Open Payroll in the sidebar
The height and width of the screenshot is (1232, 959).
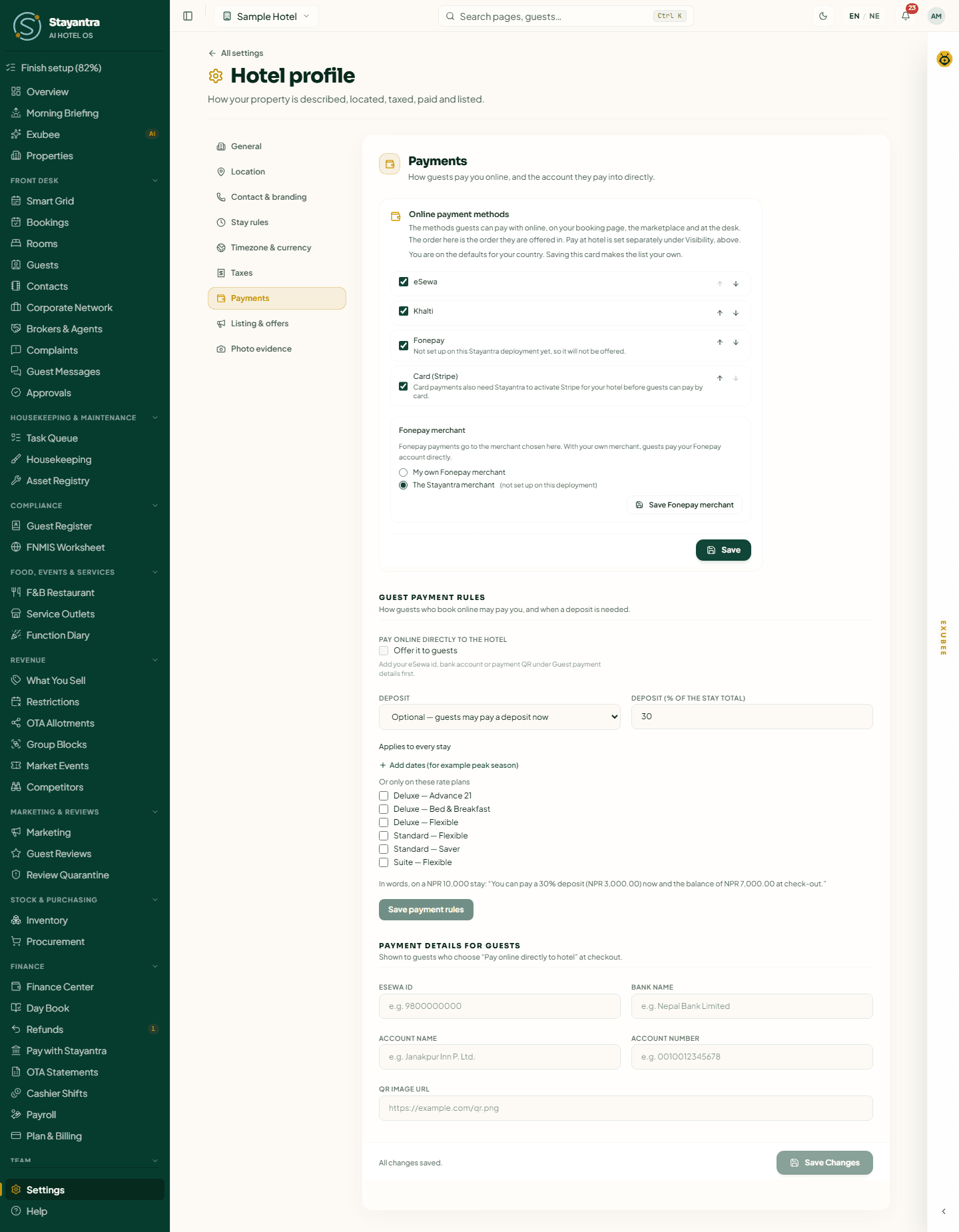tap(85, 1115)
